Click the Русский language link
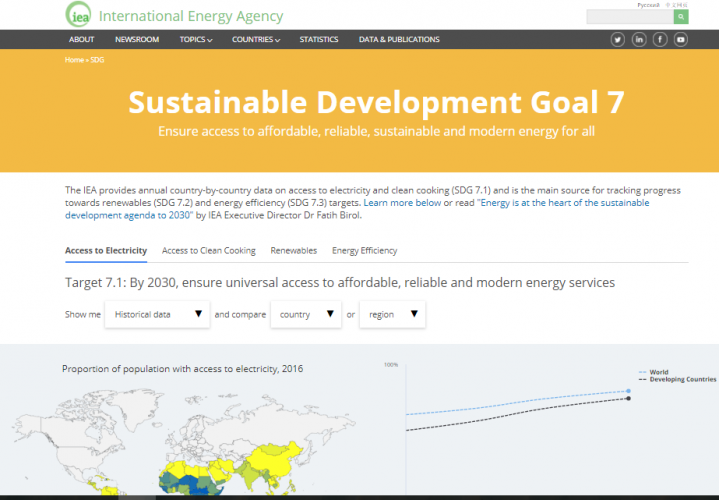 [x=648, y=5]
